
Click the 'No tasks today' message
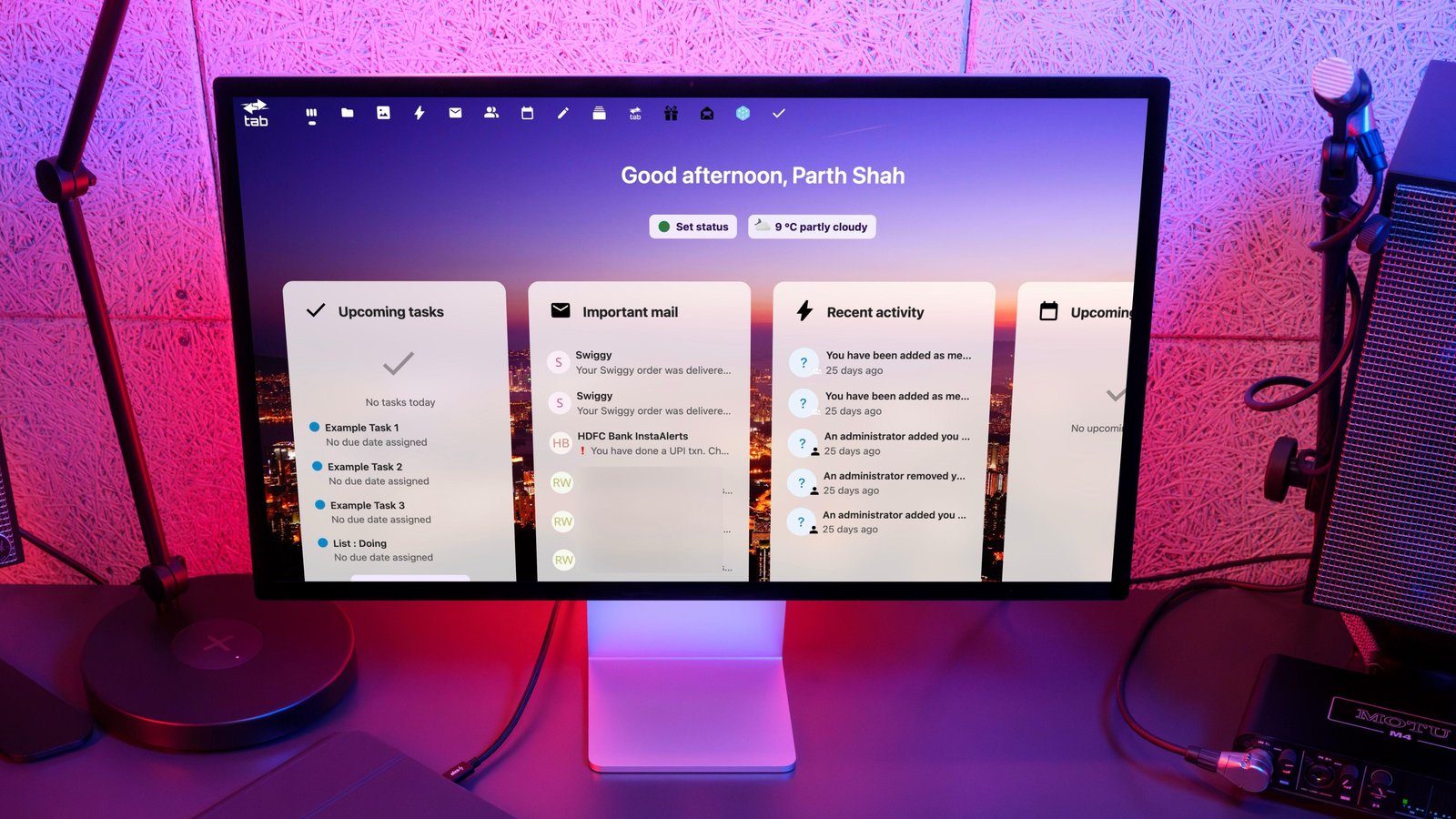click(x=400, y=402)
